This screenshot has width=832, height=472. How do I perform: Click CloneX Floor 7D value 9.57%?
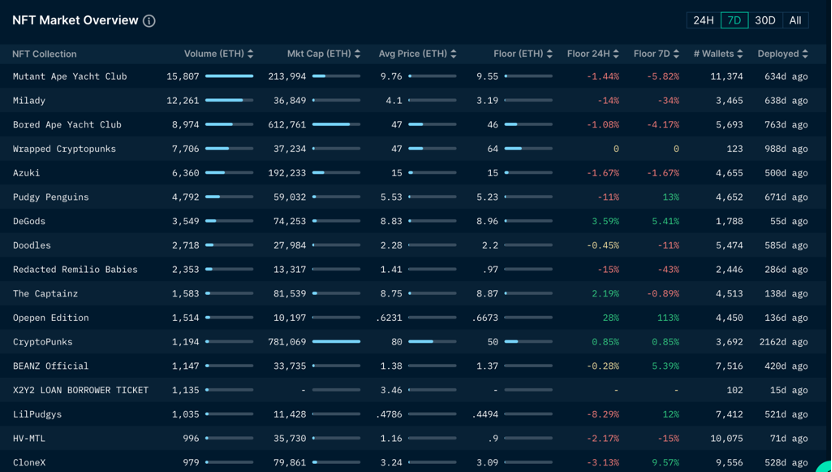point(665,462)
